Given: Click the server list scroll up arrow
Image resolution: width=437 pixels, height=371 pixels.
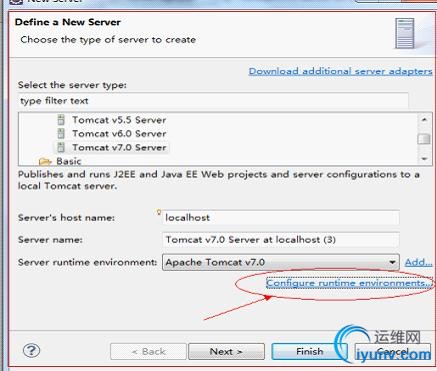Looking at the screenshot, I should 424,120.
